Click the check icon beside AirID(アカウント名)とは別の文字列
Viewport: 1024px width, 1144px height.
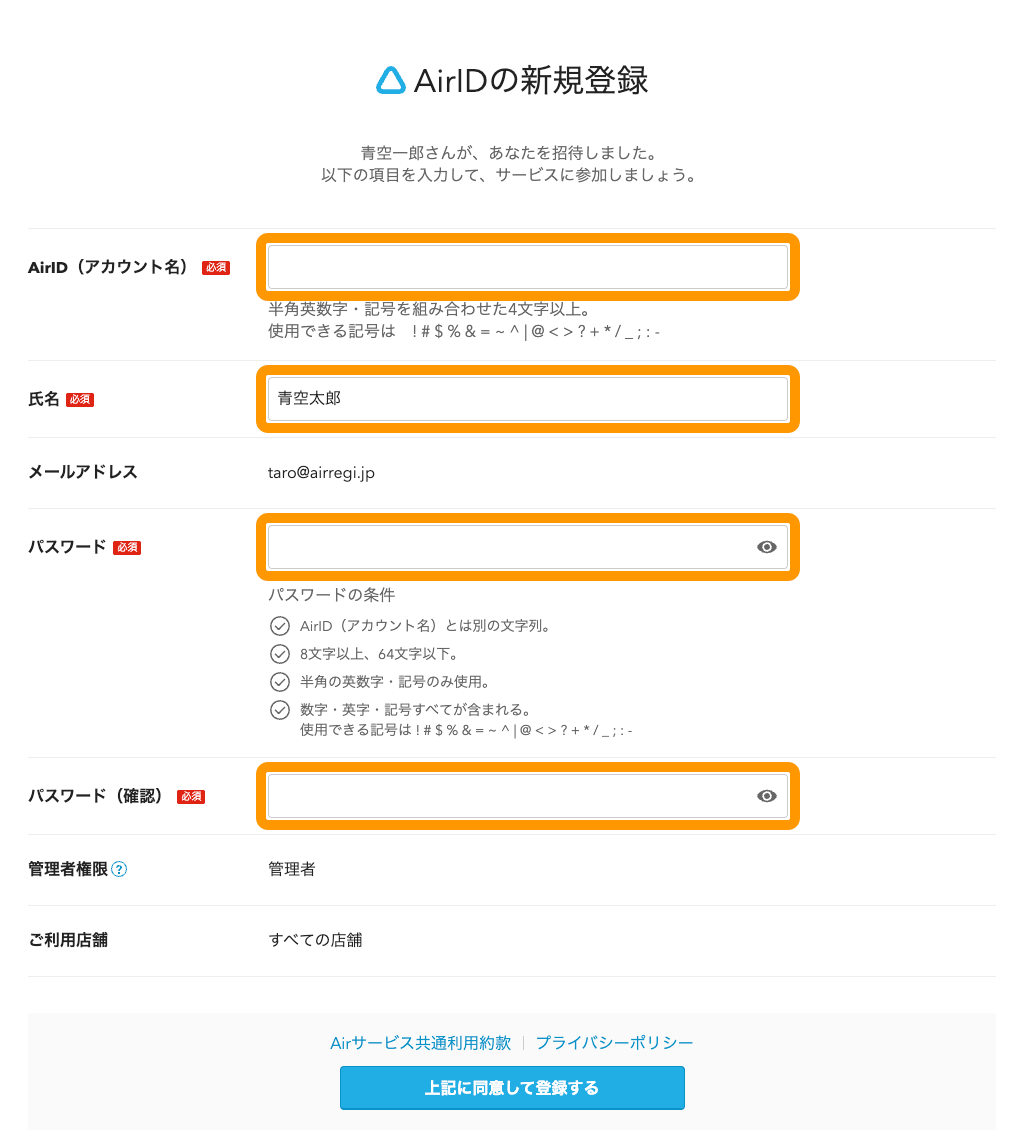pyautogui.click(x=280, y=626)
